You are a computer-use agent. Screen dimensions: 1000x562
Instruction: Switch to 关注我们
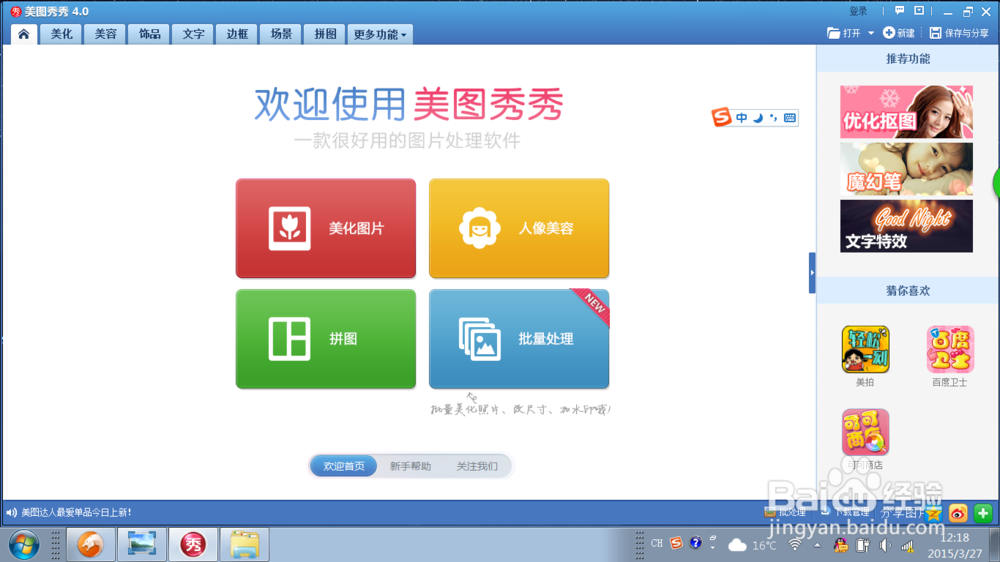coord(476,466)
